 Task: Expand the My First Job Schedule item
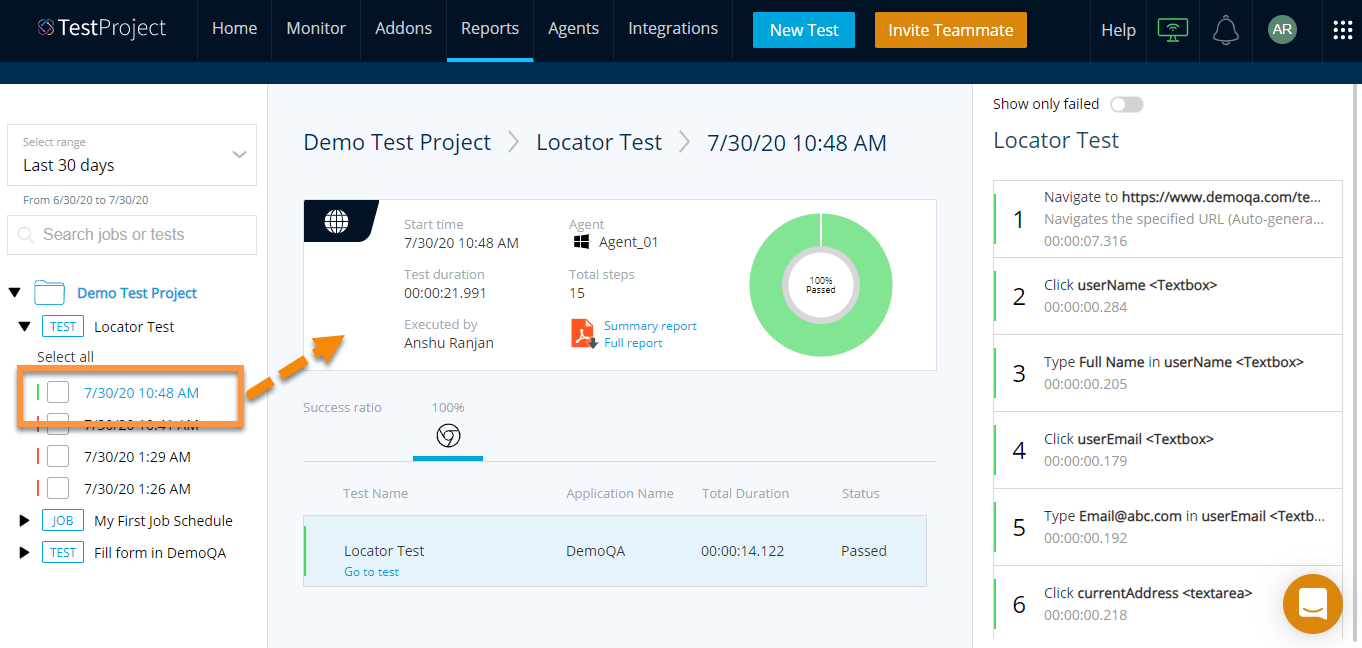click(x=25, y=521)
